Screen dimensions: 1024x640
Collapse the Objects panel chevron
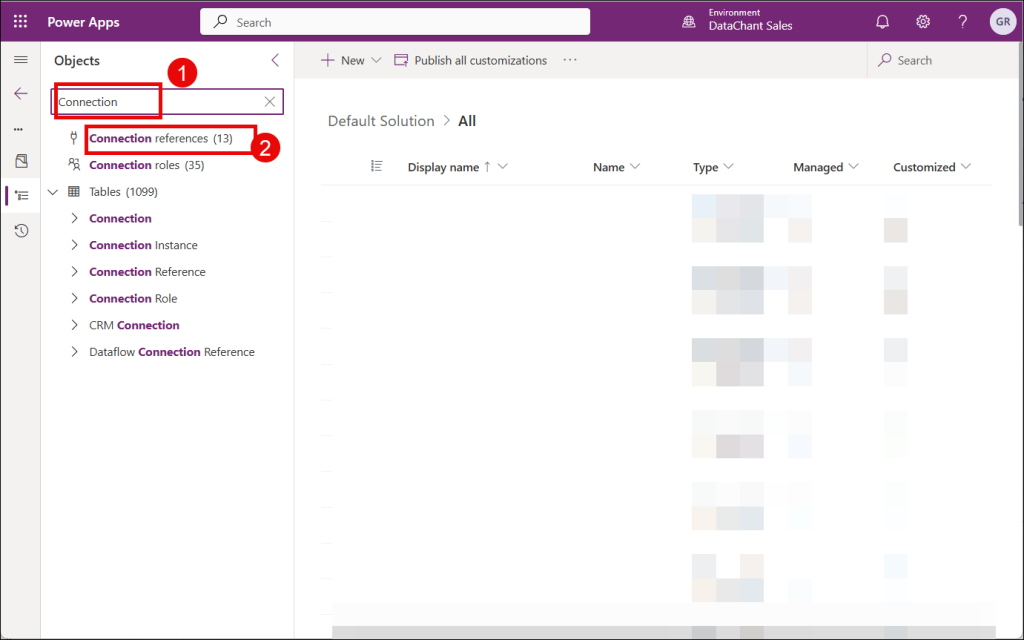pos(275,61)
